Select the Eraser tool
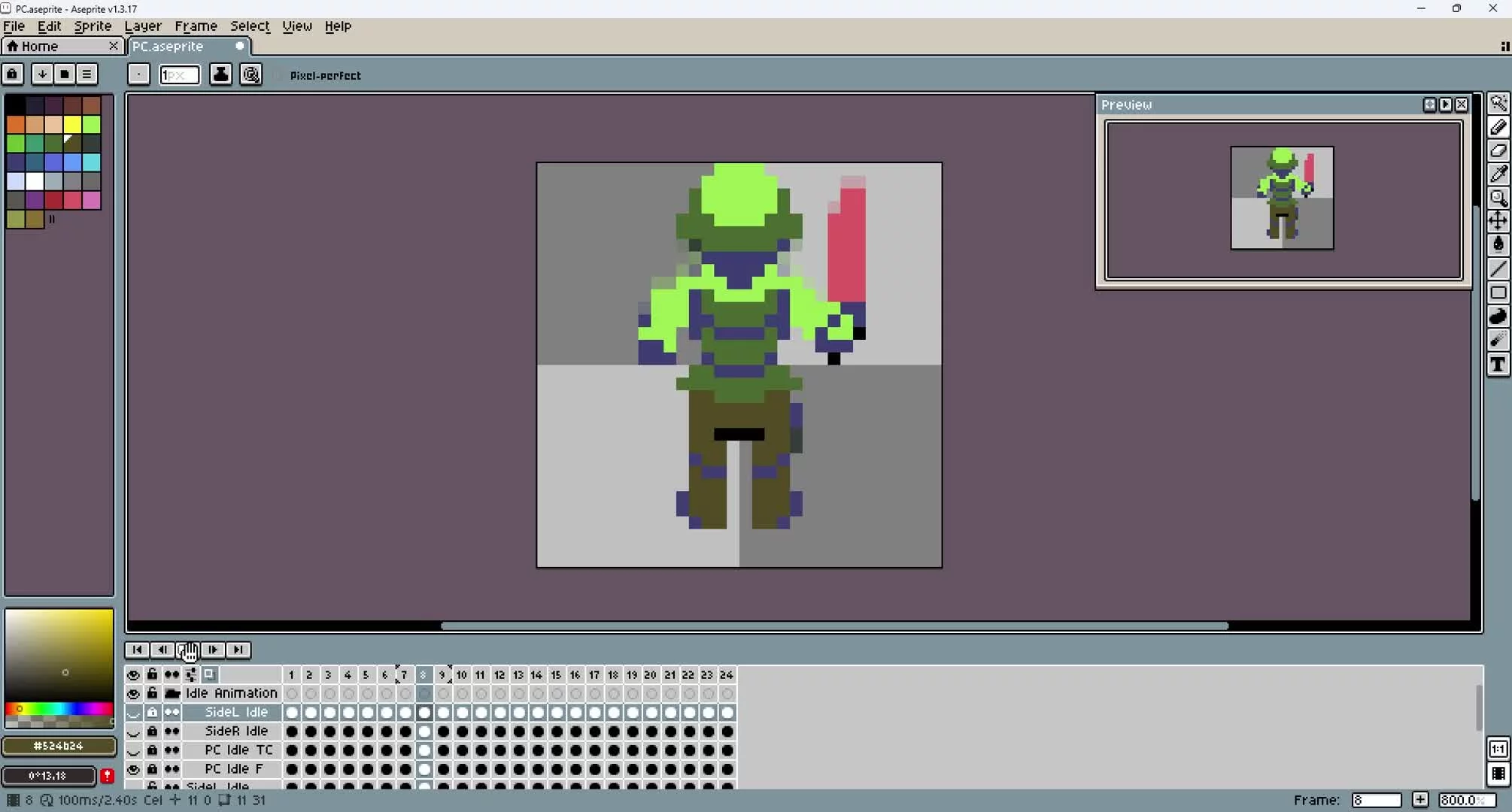The image size is (1512, 812). (x=1498, y=151)
